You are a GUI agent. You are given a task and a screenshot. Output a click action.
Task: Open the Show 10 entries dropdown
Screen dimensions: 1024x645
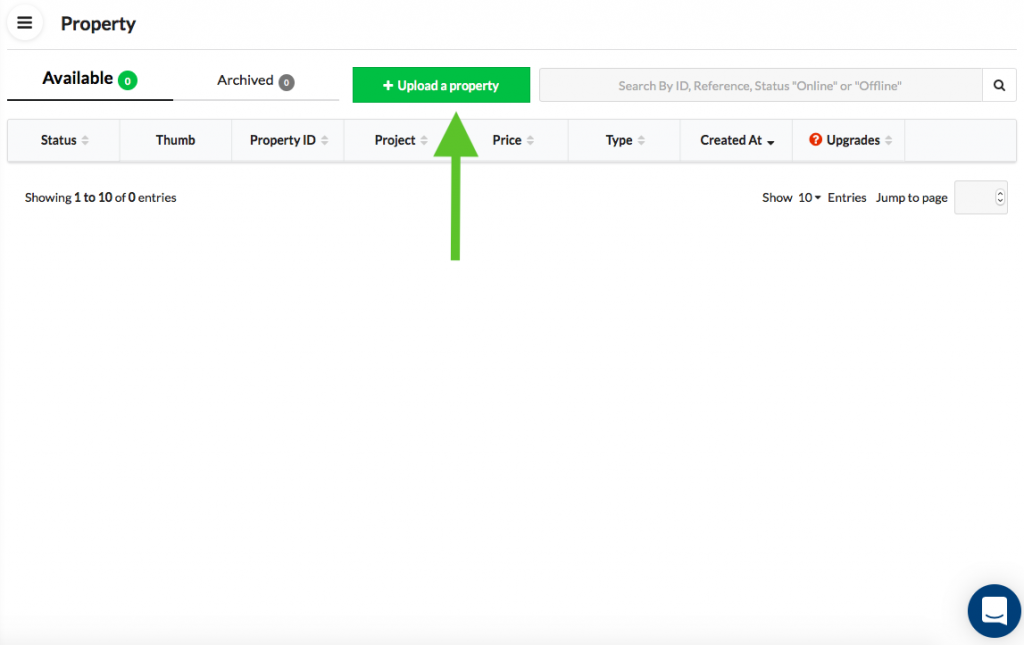[x=812, y=197]
